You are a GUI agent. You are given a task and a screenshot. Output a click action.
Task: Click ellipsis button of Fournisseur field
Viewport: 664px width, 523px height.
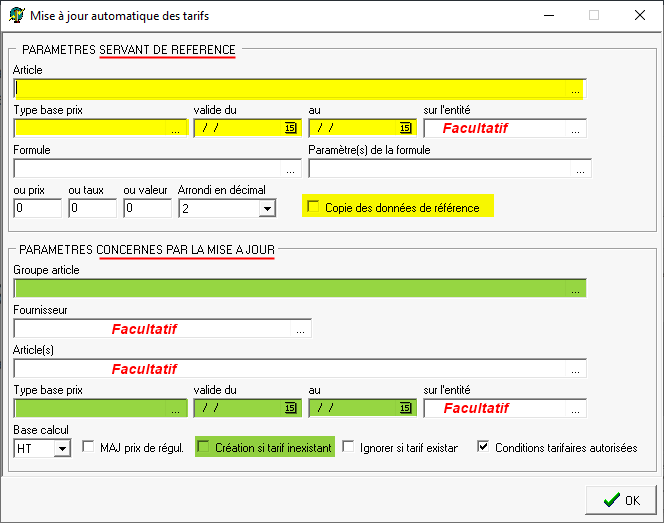tap(301, 328)
